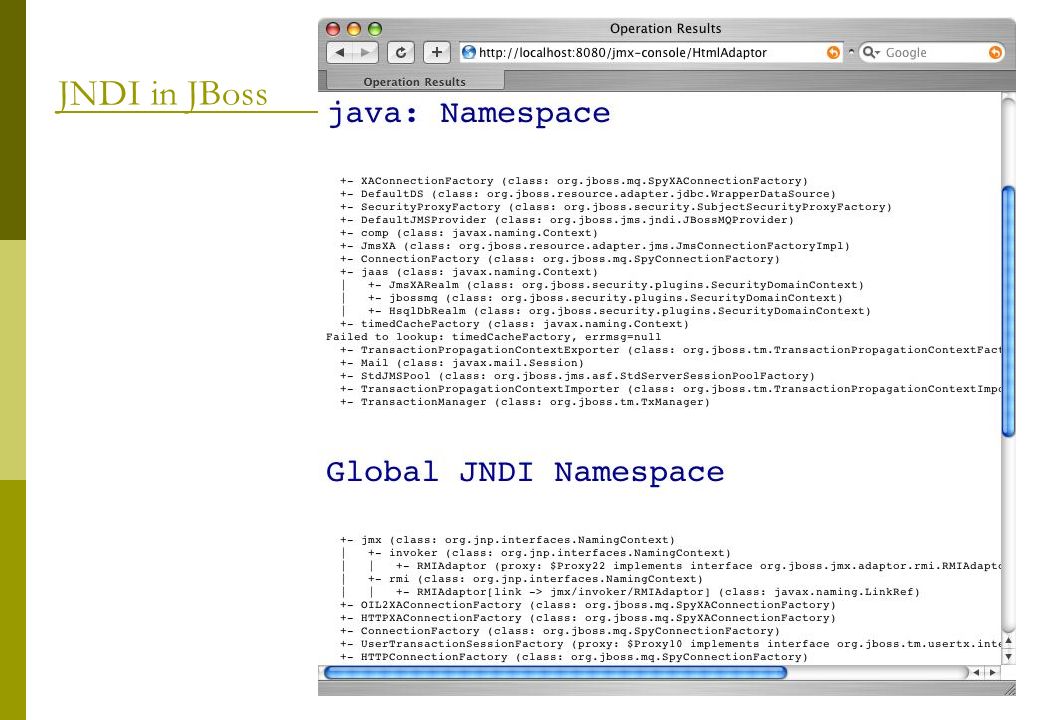Click the 'jmx (class: org.jnp.interfaces.NamingContext)' line
Image resolution: width=1040 pixels, height=720 pixels.
click(507, 540)
